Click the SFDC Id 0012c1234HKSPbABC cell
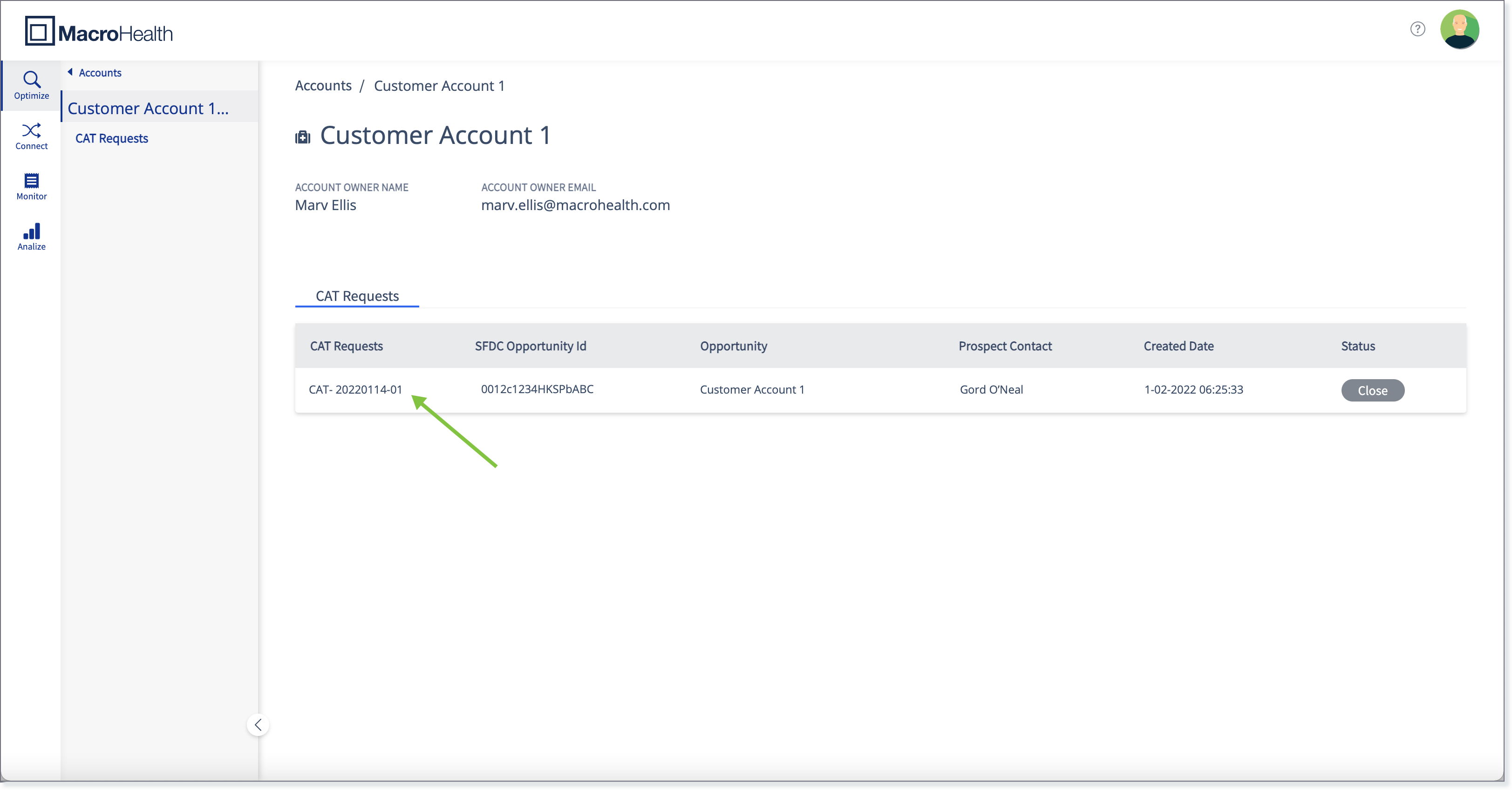 coord(537,389)
